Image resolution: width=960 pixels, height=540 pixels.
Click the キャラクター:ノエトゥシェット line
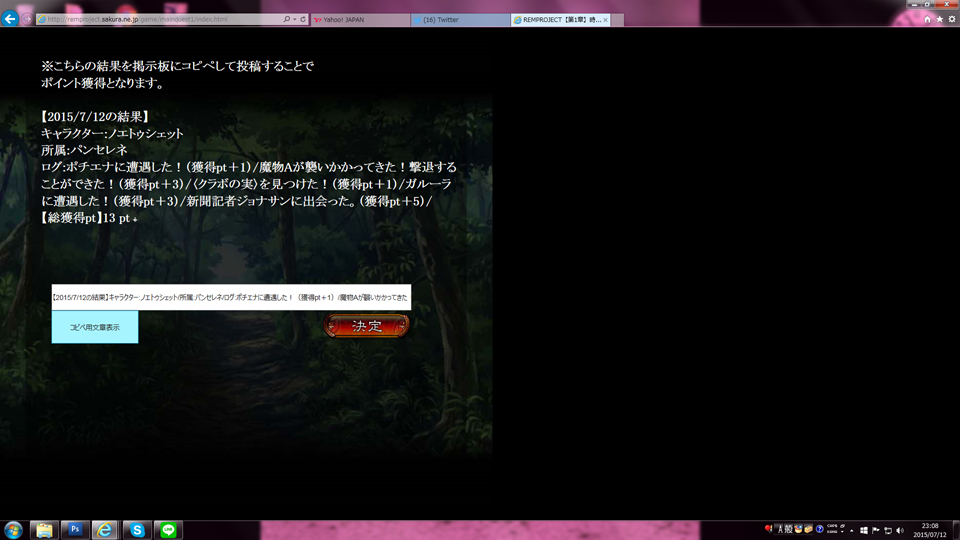[x=112, y=133]
